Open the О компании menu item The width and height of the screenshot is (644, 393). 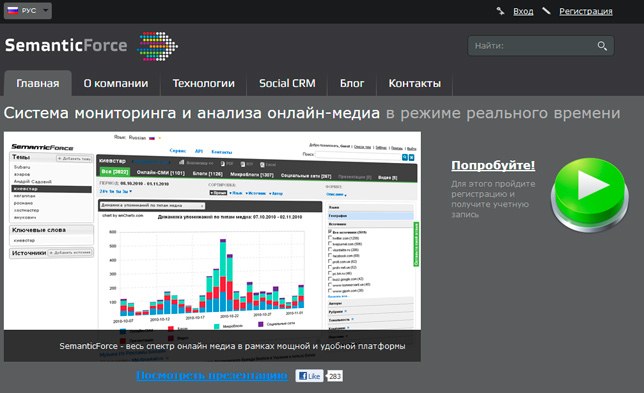pos(116,83)
